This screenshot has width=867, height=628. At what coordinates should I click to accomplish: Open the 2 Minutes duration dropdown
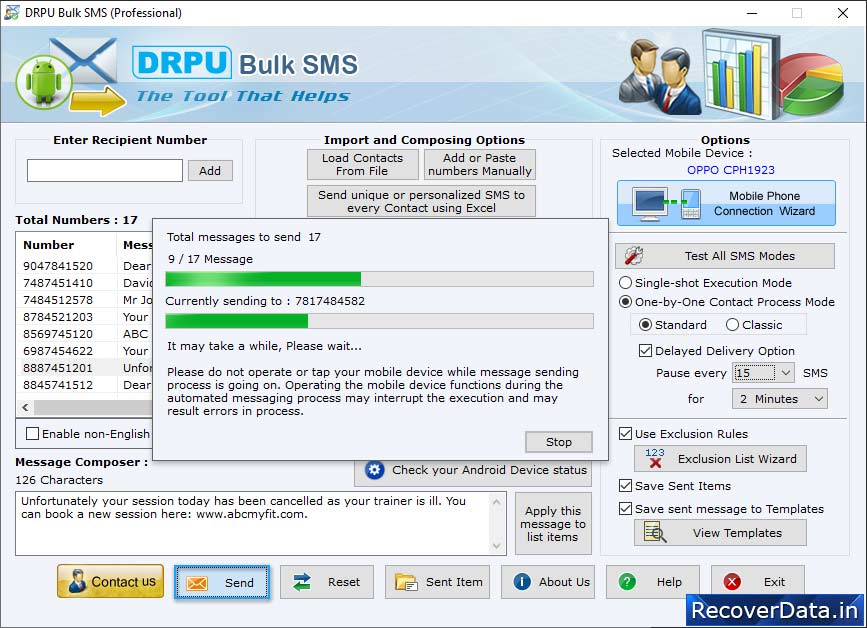(780, 399)
